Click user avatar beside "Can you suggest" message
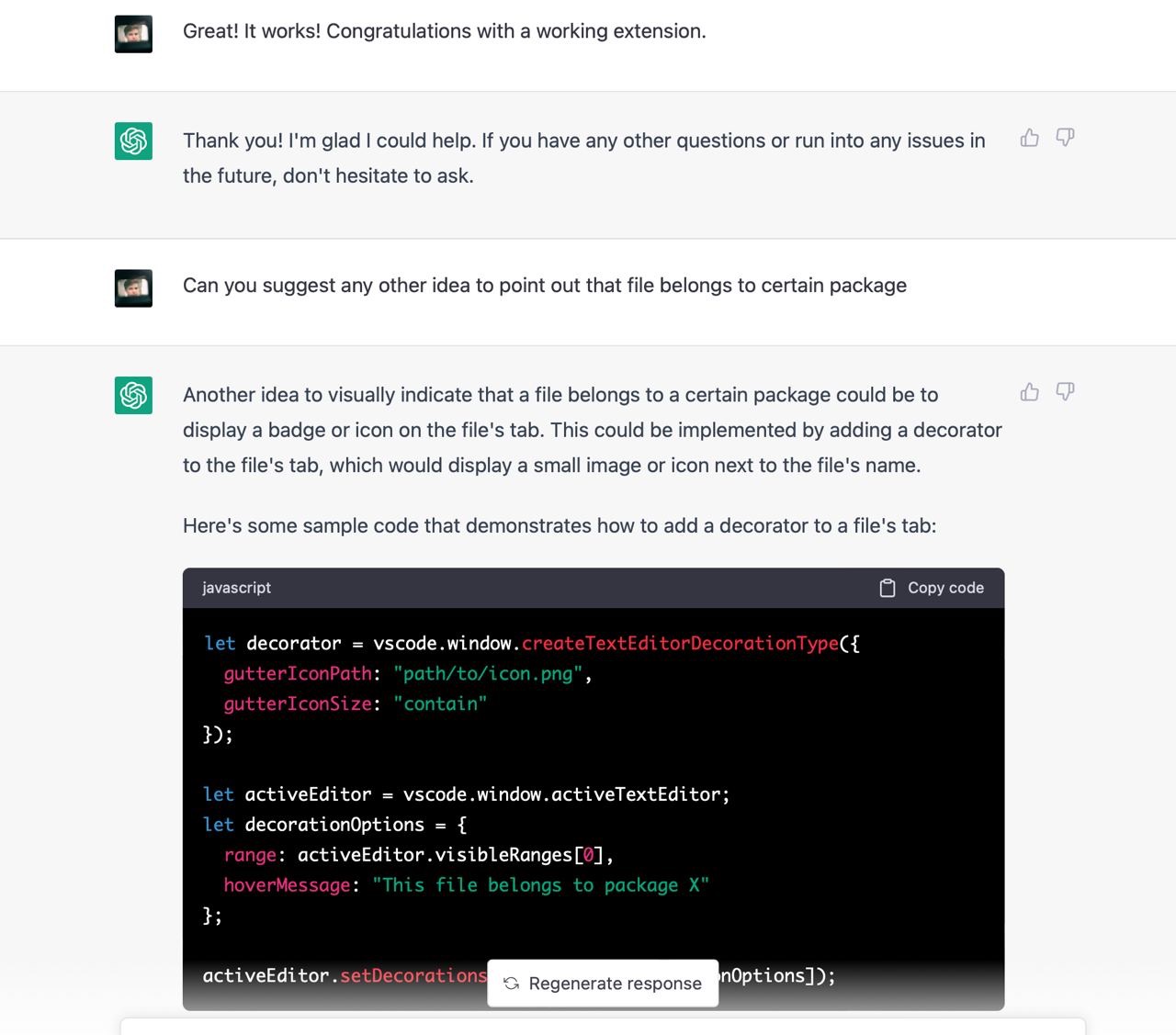The height and width of the screenshot is (1035, 1176). [x=133, y=288]
